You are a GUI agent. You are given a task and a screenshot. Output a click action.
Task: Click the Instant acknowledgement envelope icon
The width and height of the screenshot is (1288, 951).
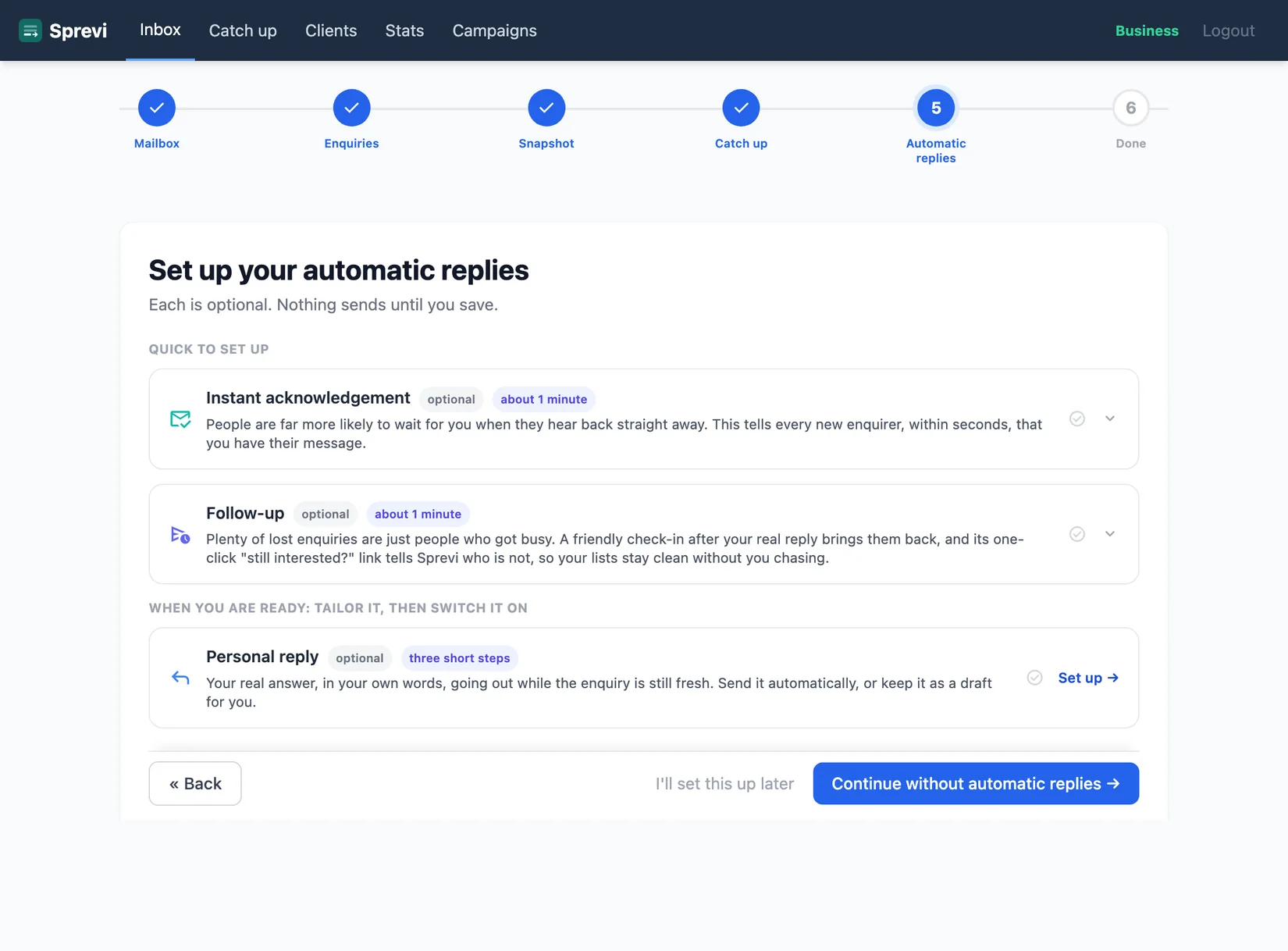pos(180,419)
